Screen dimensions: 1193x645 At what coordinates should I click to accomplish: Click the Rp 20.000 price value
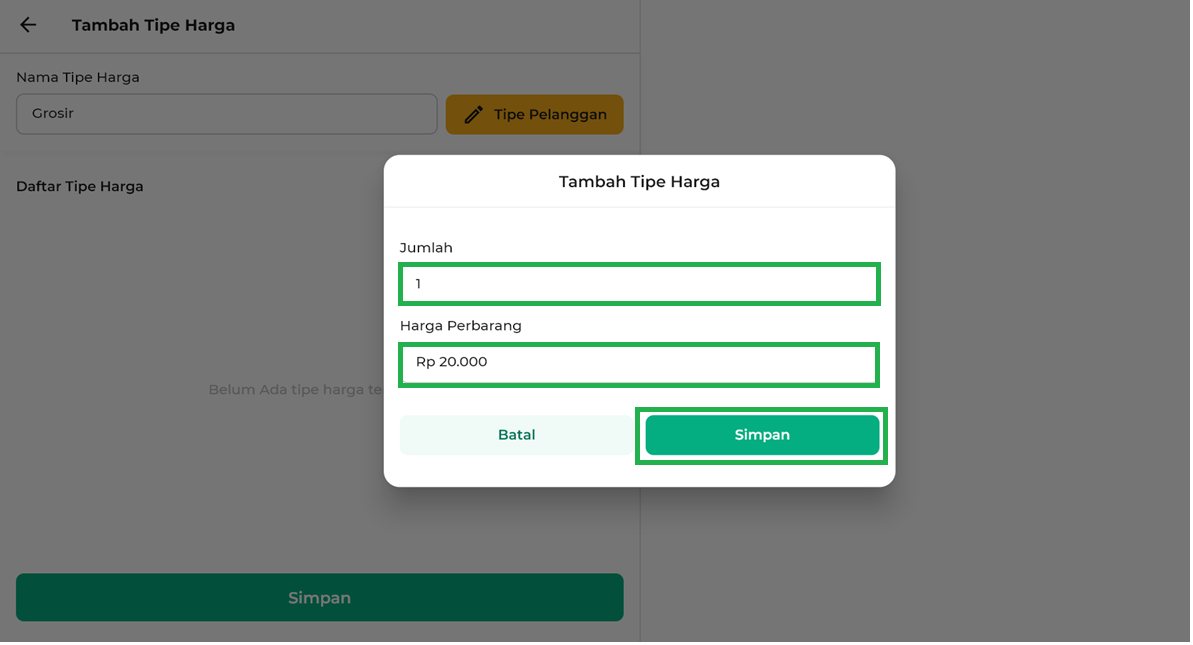(x=452, y=362)
